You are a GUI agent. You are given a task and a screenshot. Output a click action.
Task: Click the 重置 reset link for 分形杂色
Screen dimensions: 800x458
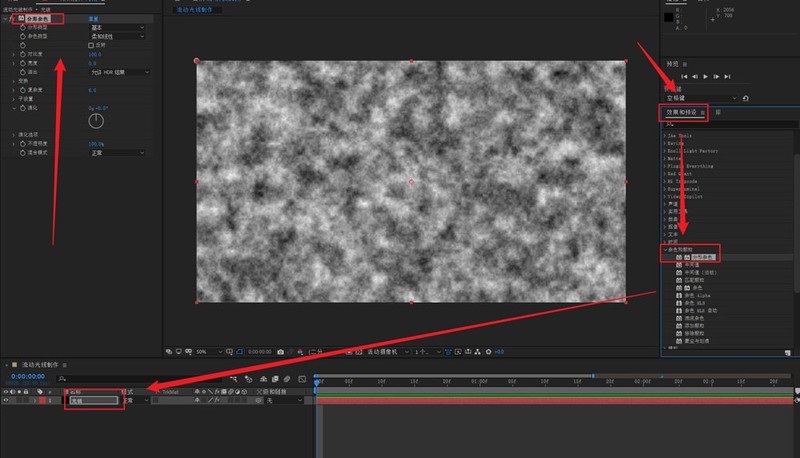pos(95,18)
